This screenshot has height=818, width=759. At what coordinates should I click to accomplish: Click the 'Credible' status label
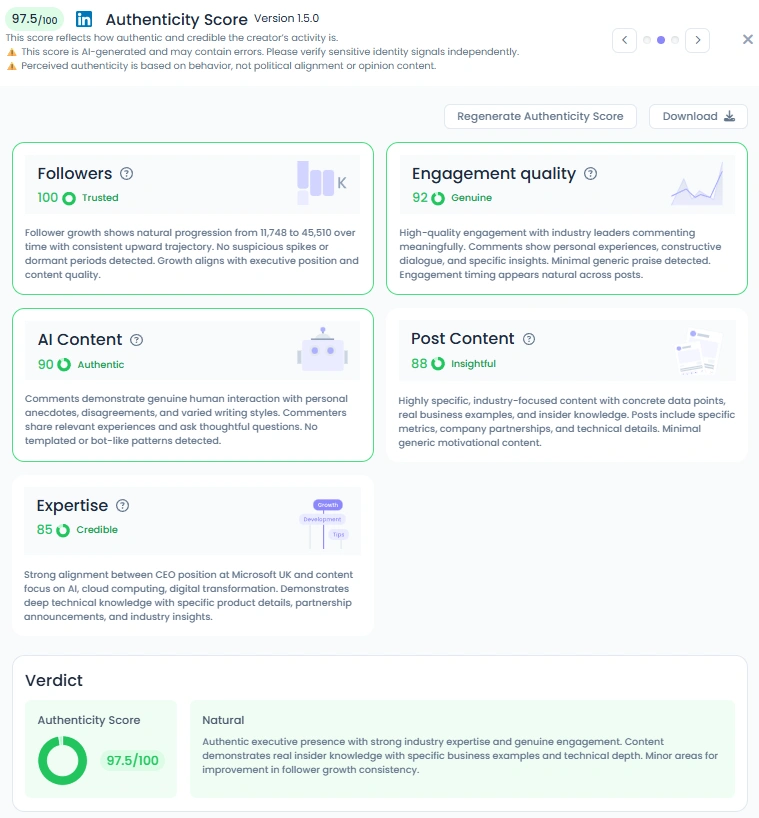(97, 530)
